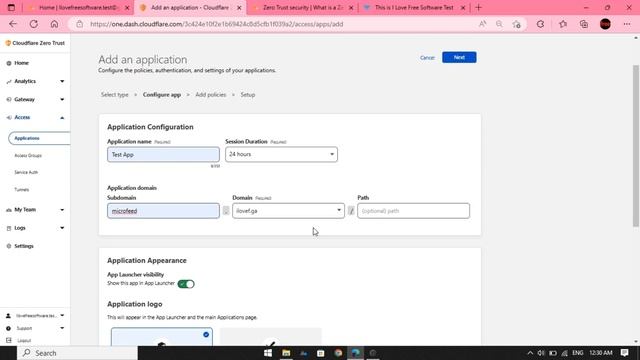Open Applications in the sidebar
Screen dimensions: 640x360
point(39,138)
